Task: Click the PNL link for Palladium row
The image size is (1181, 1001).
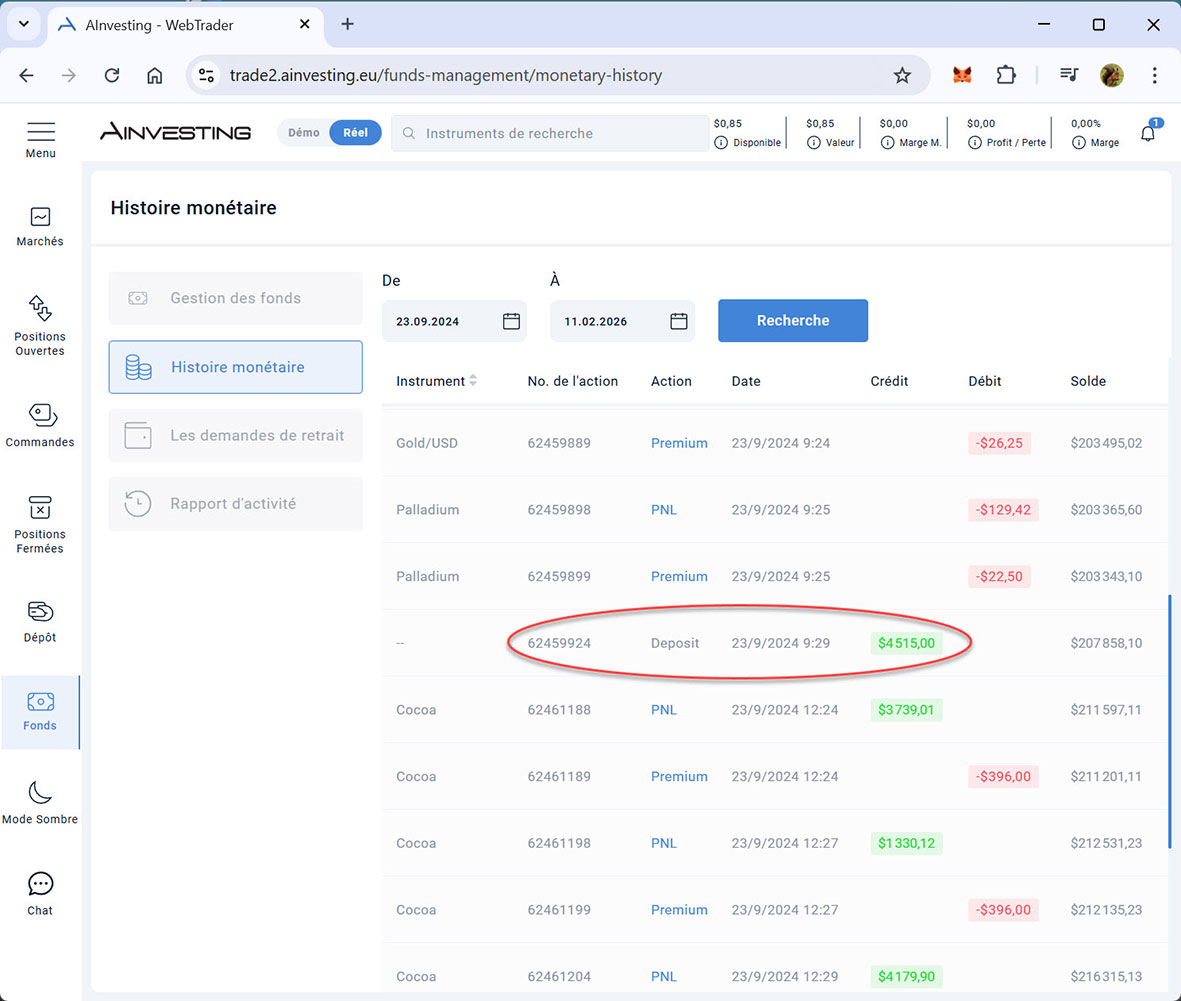Action: click(664, 510)
